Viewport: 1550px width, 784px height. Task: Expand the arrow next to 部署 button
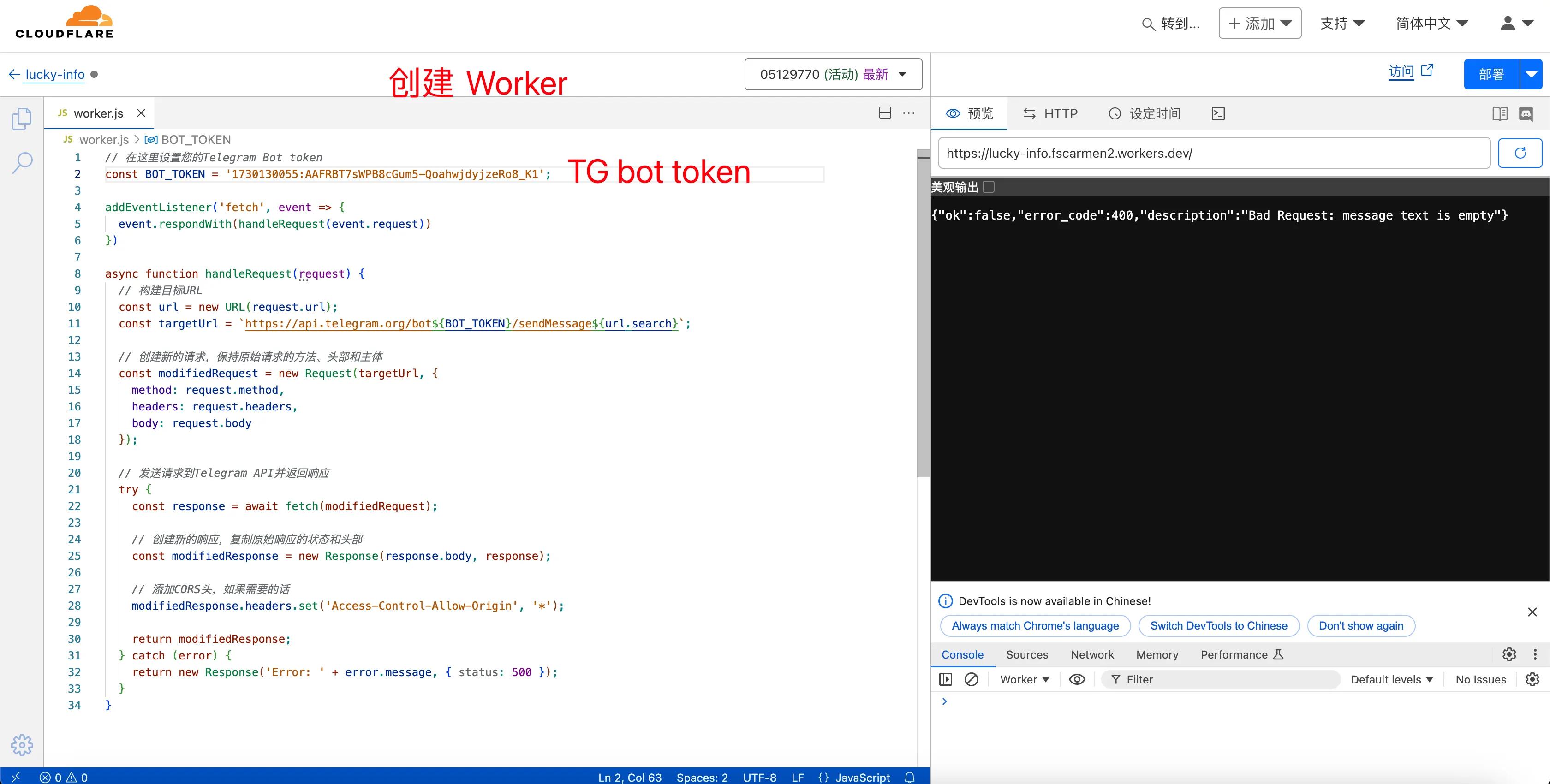pyautogui.click(x=1532, y=75)
